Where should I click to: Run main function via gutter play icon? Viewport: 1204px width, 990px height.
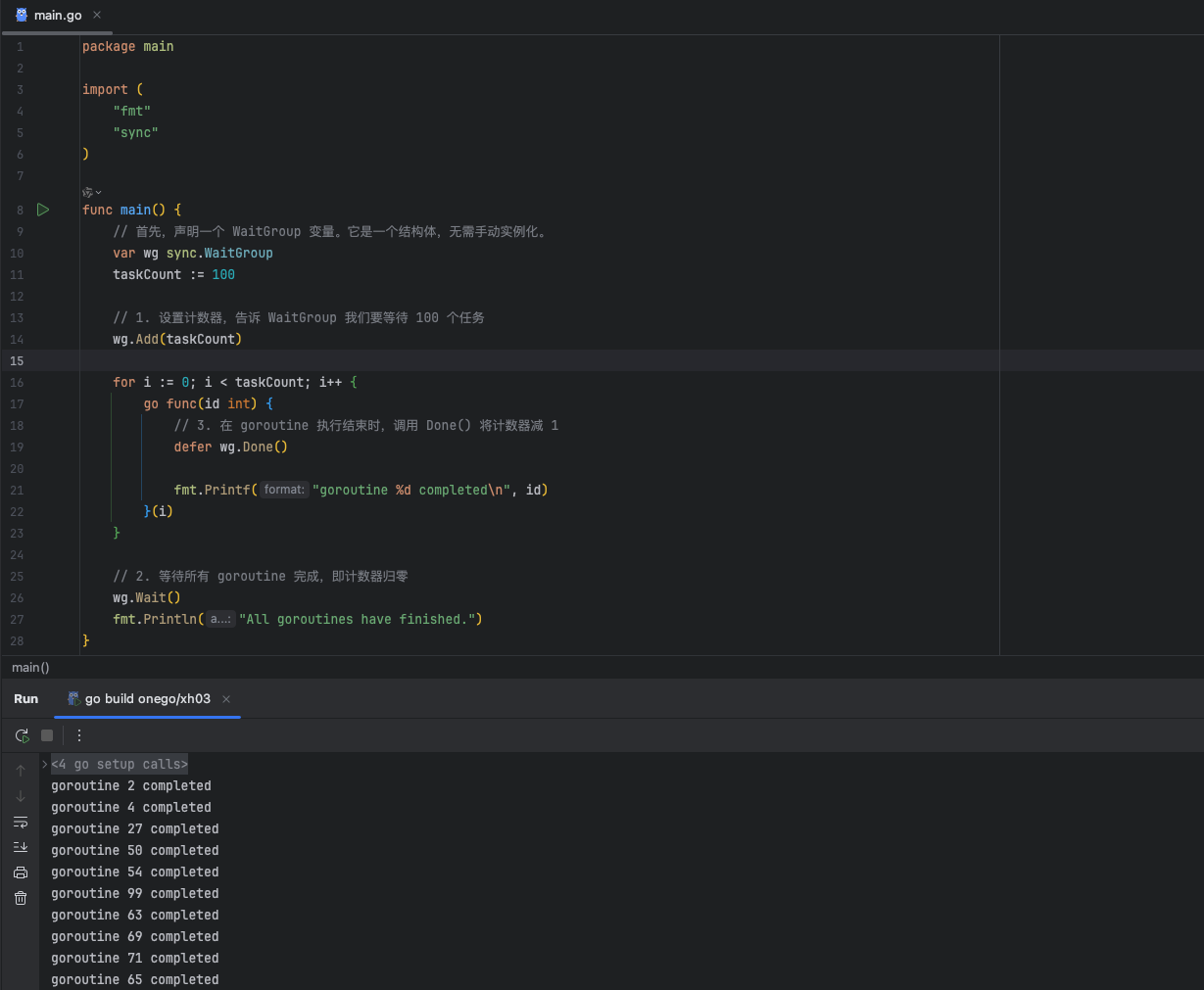pos(43,210)
